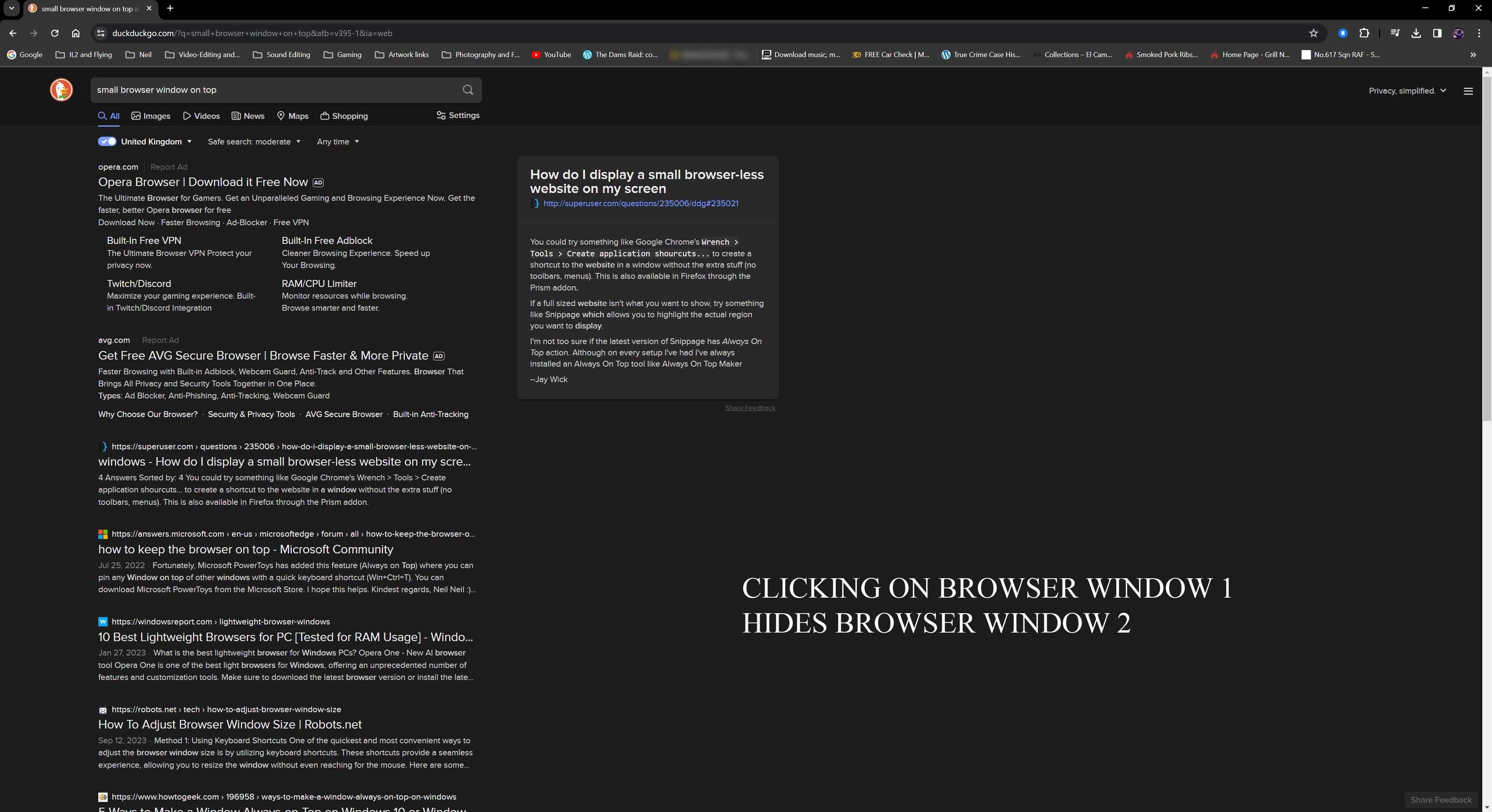
Task: Open the Google bookmark
Action: pyautogui.click(x=25, y=54)
